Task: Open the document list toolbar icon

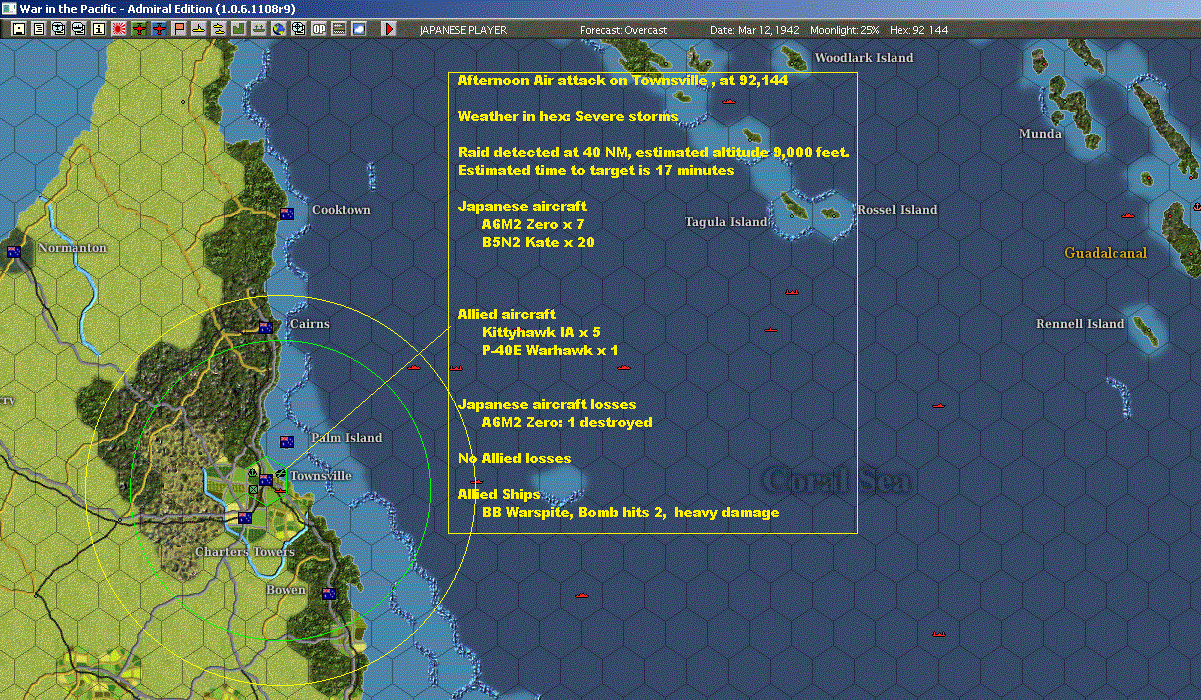Action: tap(39, 29)
